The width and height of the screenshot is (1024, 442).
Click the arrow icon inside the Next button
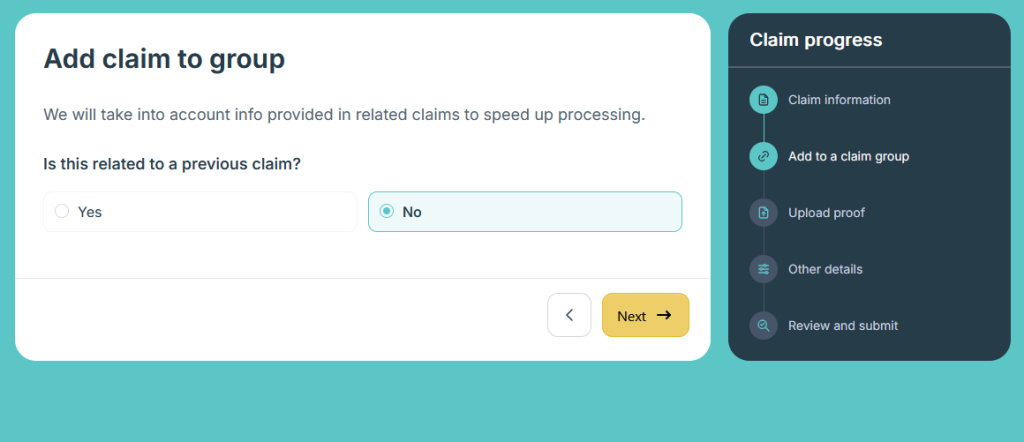point(663,315)
